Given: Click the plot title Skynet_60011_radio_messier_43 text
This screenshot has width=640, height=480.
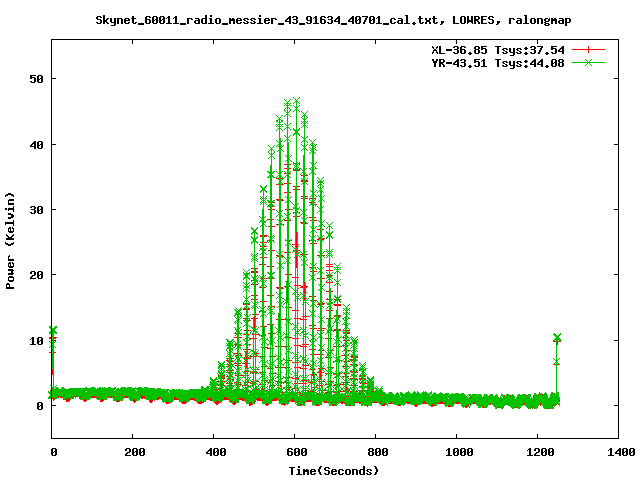Looking at the screenshot, I should 333,20.
